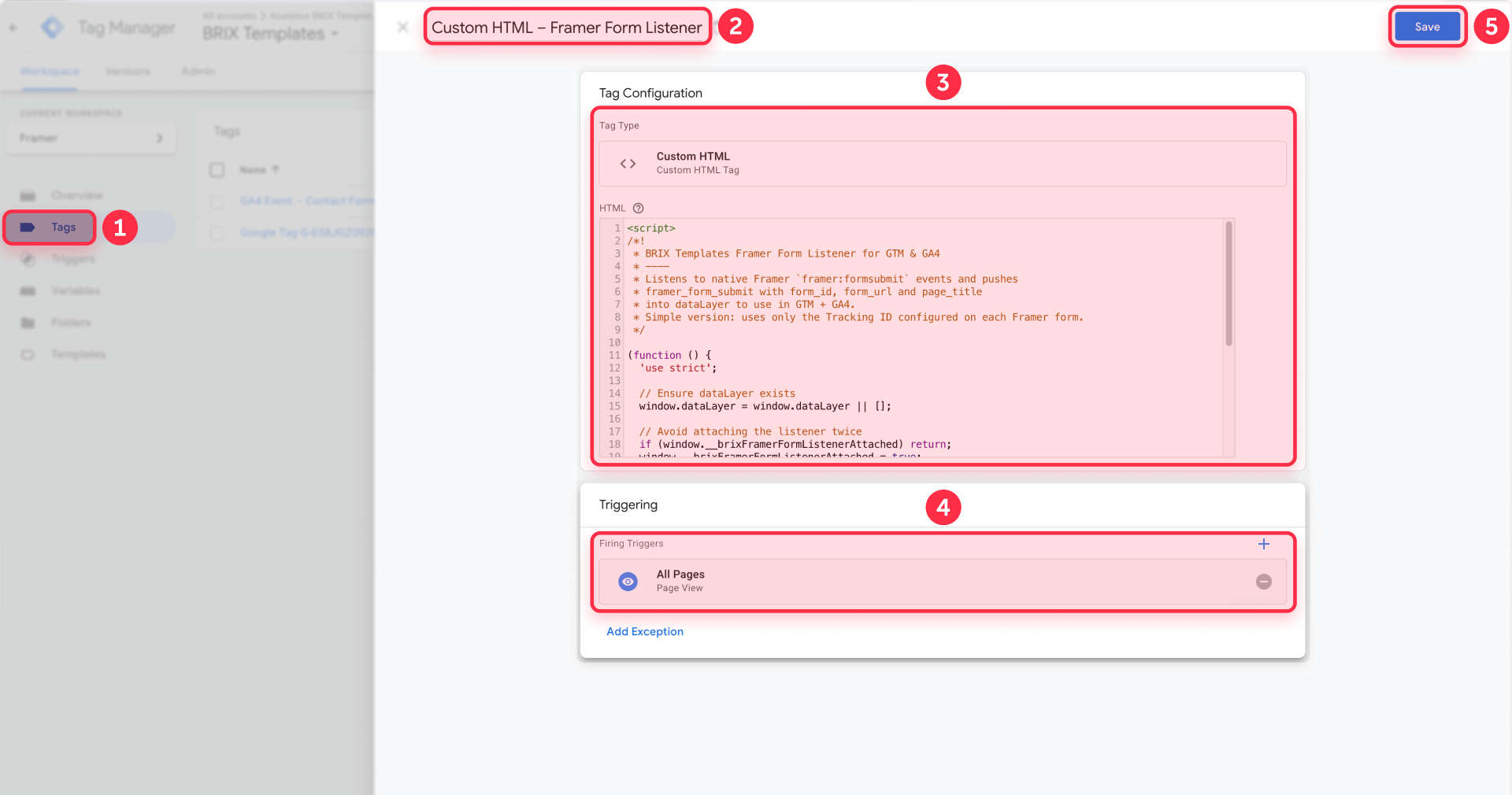Open Variables in the sidebar

click(x=76, y=290)
